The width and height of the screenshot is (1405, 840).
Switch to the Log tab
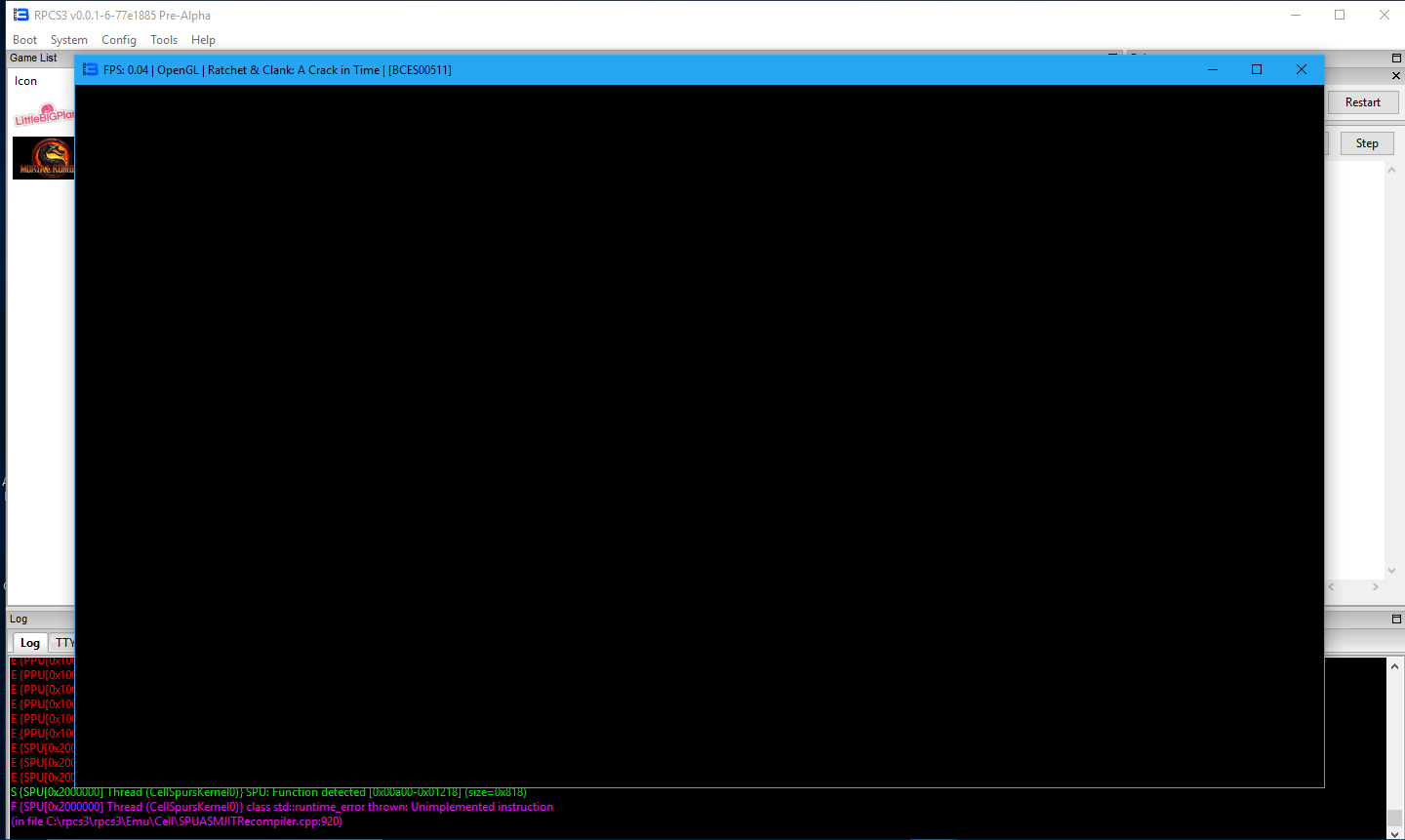pyautogui.click(x=30, y=643)
